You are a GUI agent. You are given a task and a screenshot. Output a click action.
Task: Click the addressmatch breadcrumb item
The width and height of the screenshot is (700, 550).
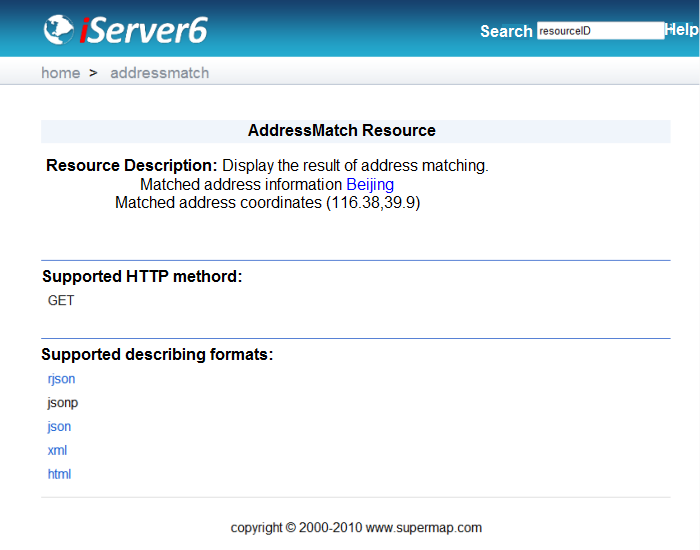(x=159, y=73)
